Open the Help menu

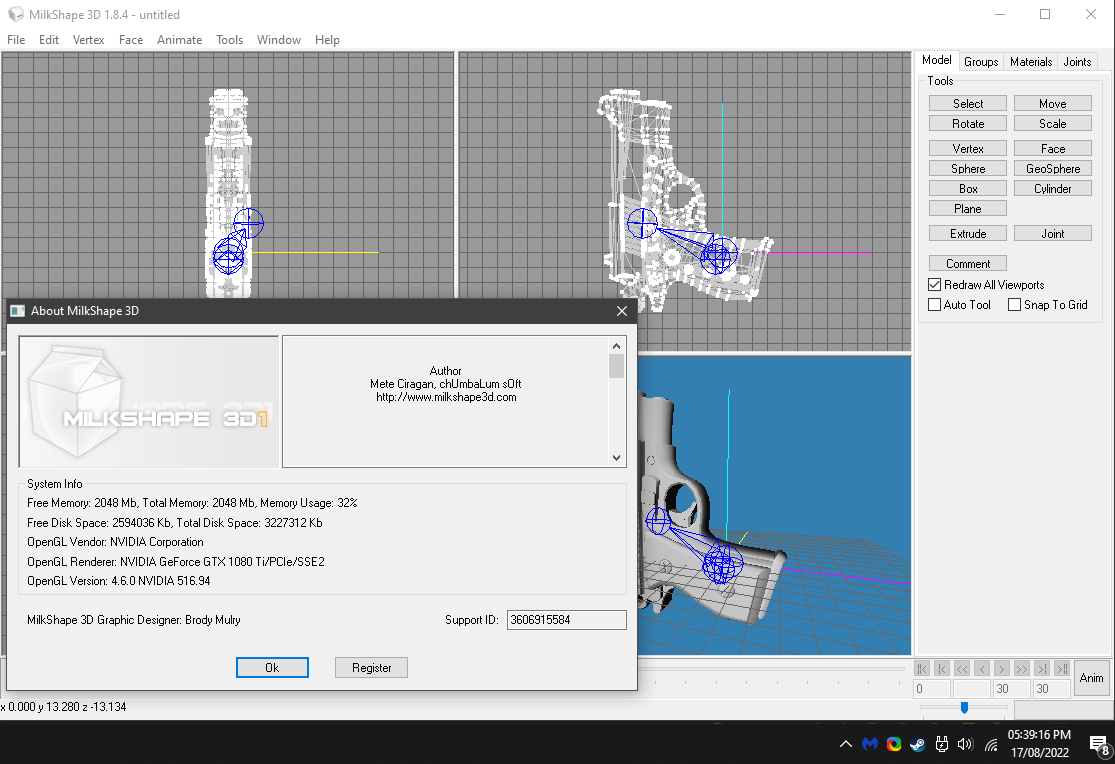[x=327, y=40]
